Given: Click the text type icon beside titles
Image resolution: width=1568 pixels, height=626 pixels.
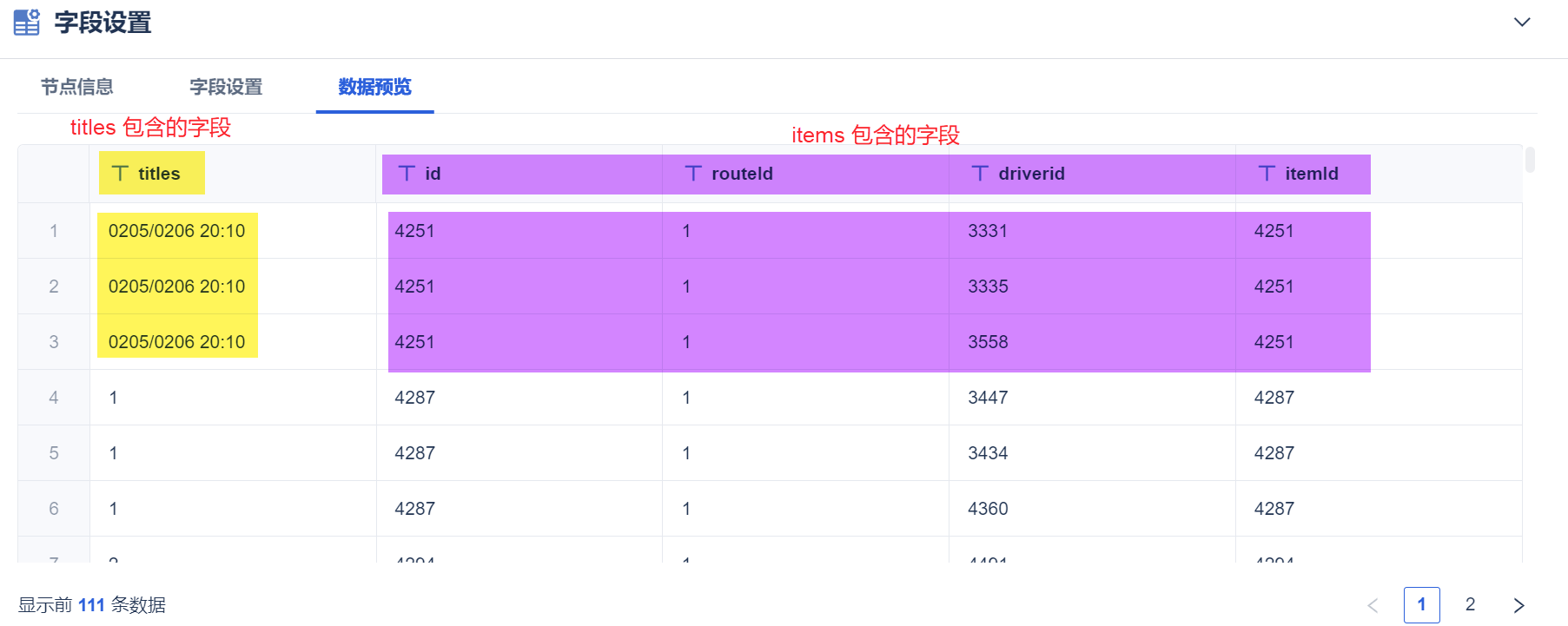Looking at the screenshot, I should click(x=121, y=174).
